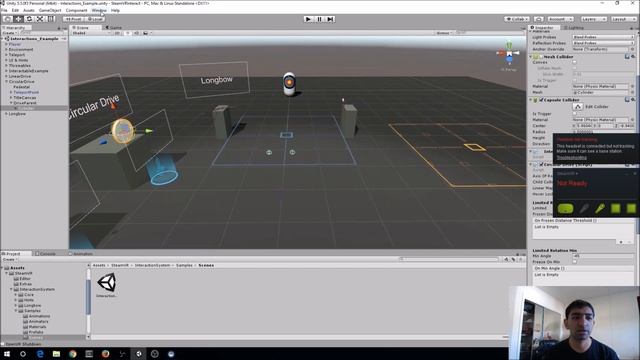Open Hierarchy Create dropdown
Viewport: 640px width, 360px height.
(9, 33)
